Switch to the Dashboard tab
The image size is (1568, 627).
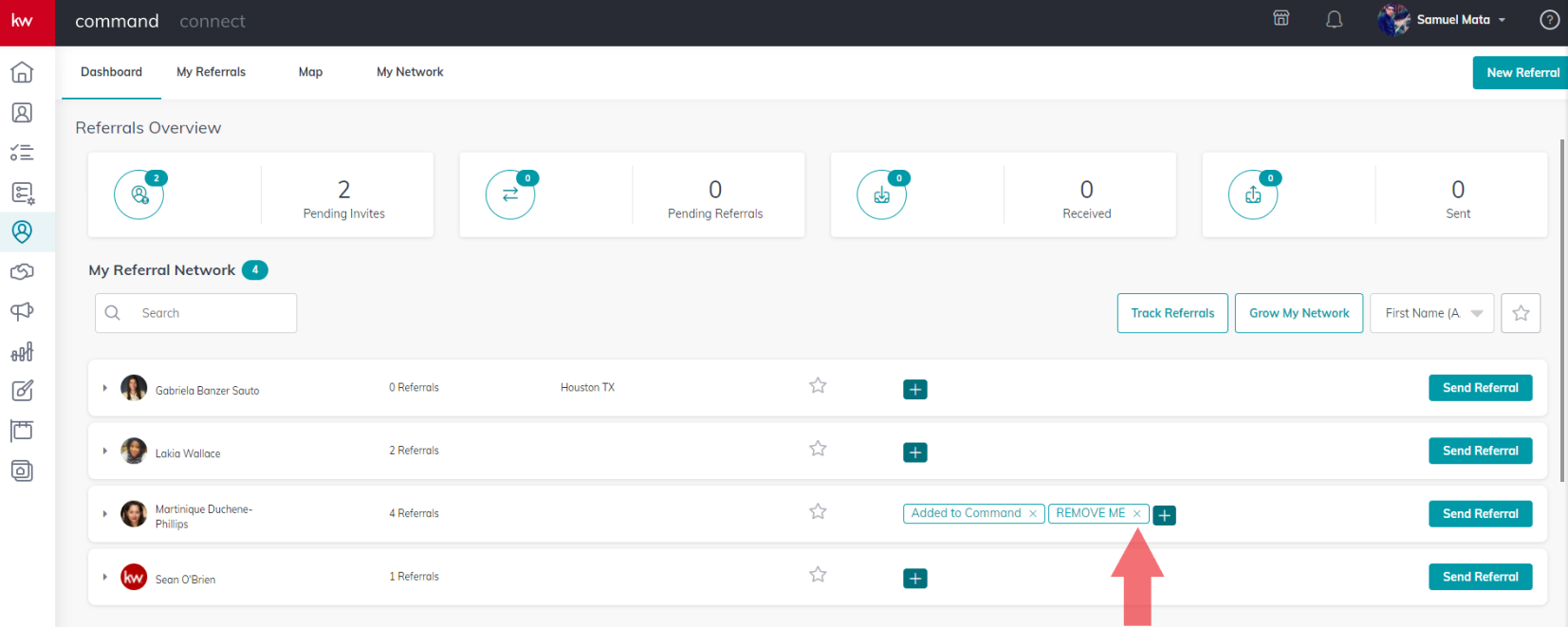pyautogui.click(x=111, y=72)
